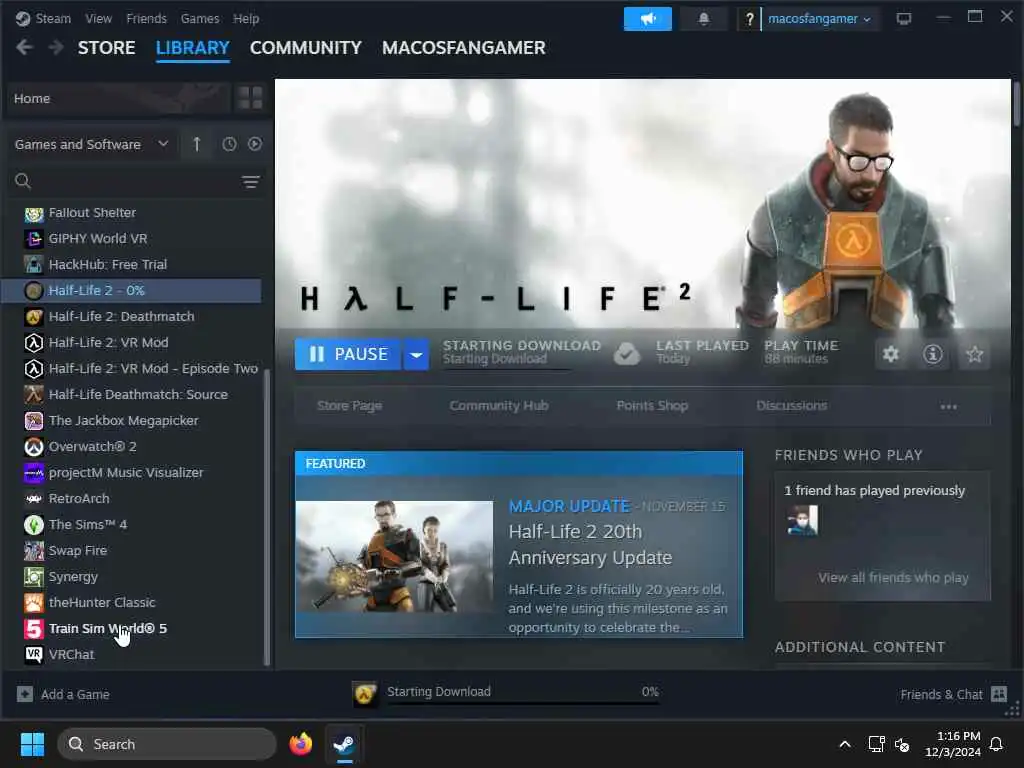Image resolution: width=1024 pixels, height=768 pixels.
Task: Click the Windows taskbar Search box
Action: (167, 744)
